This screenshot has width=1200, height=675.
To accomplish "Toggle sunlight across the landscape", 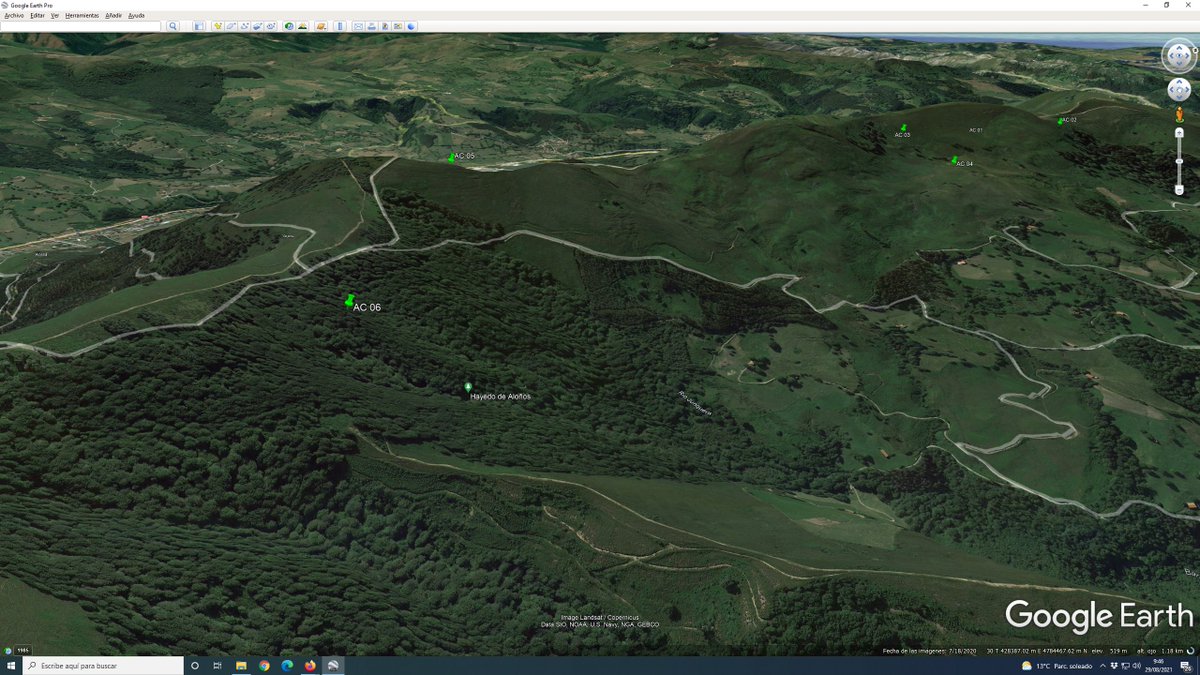I will coord(303,26).
